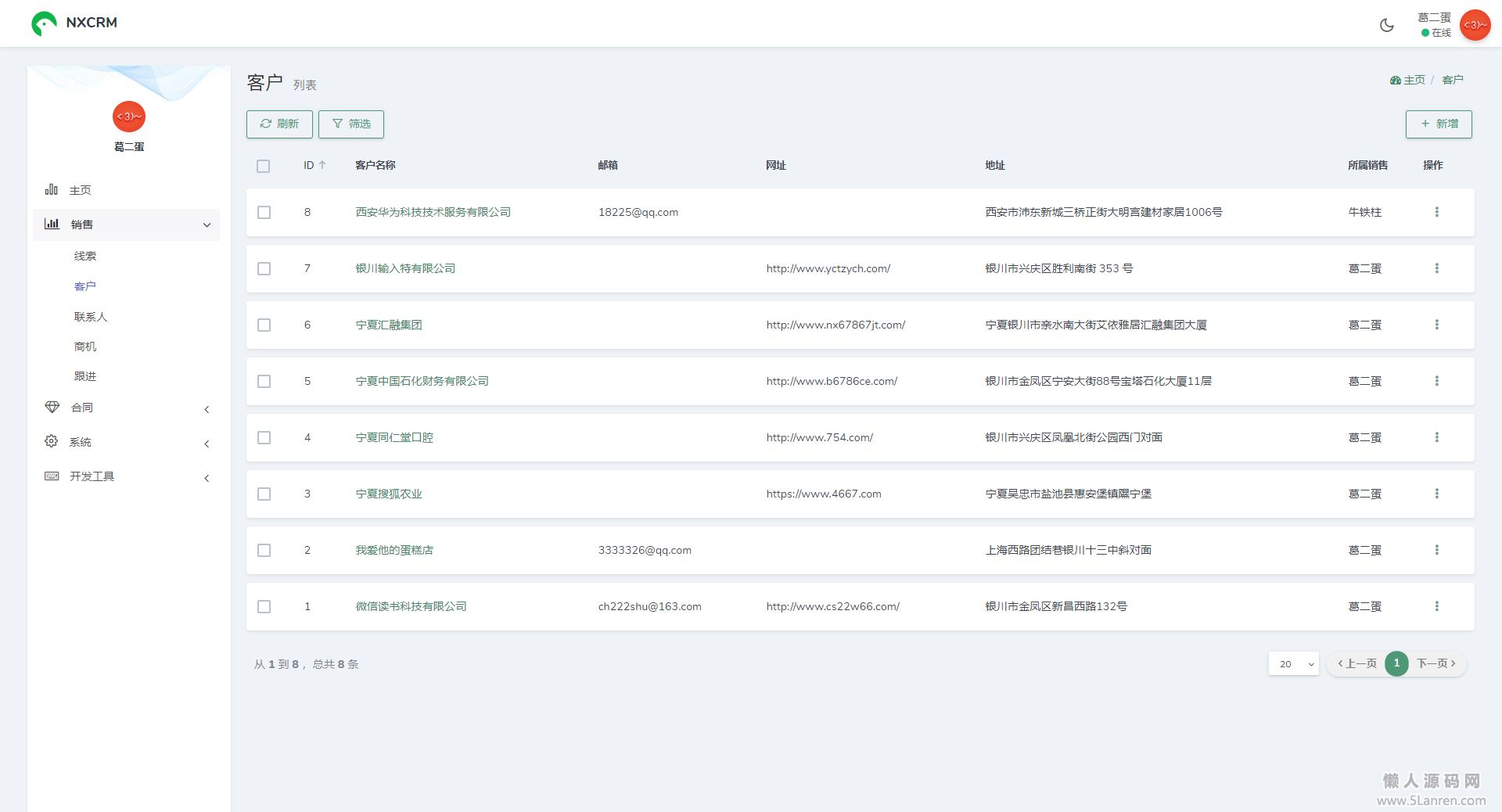1502x812 pixels.
Task: Click the 新增 button
Action: click(1438, 124)
